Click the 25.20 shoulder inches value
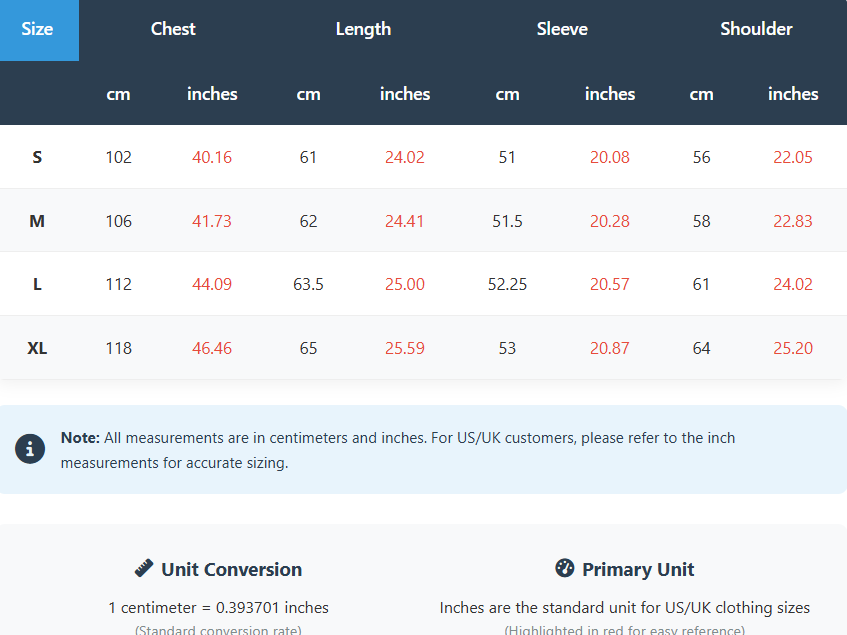 [x=793, y=348]
